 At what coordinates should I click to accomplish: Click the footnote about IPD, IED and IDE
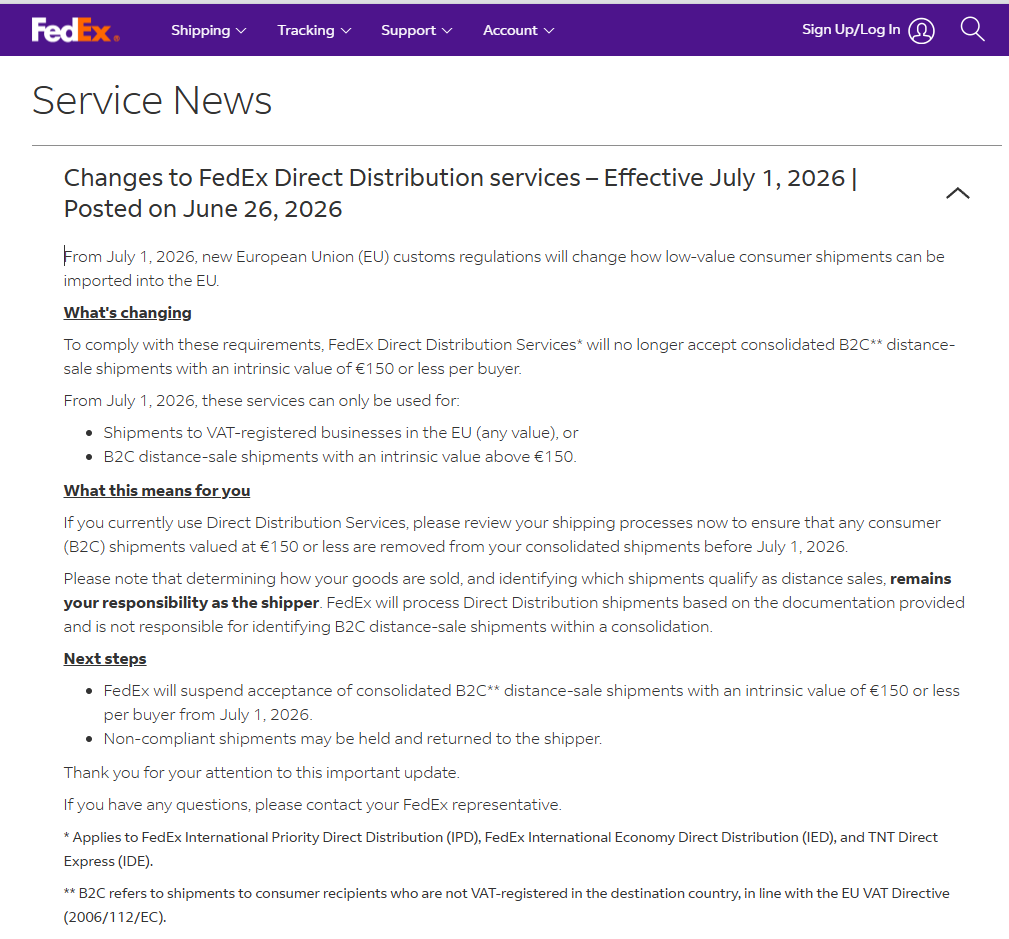(x=501, y=849)
